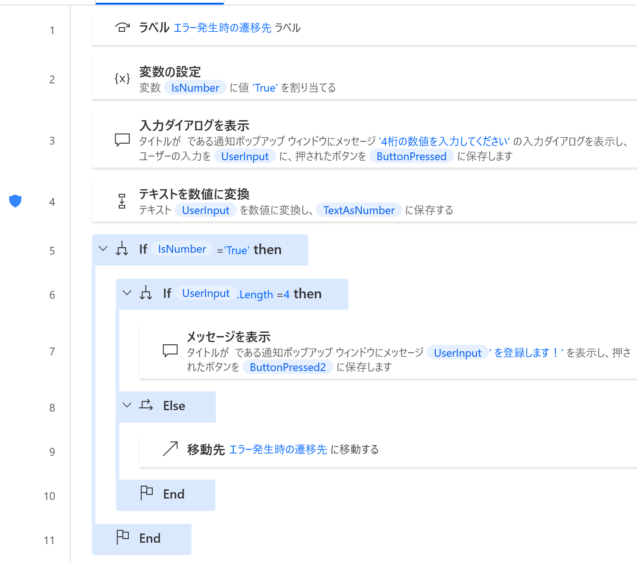Click the 'True' value in step 2

tap(265, 88)
